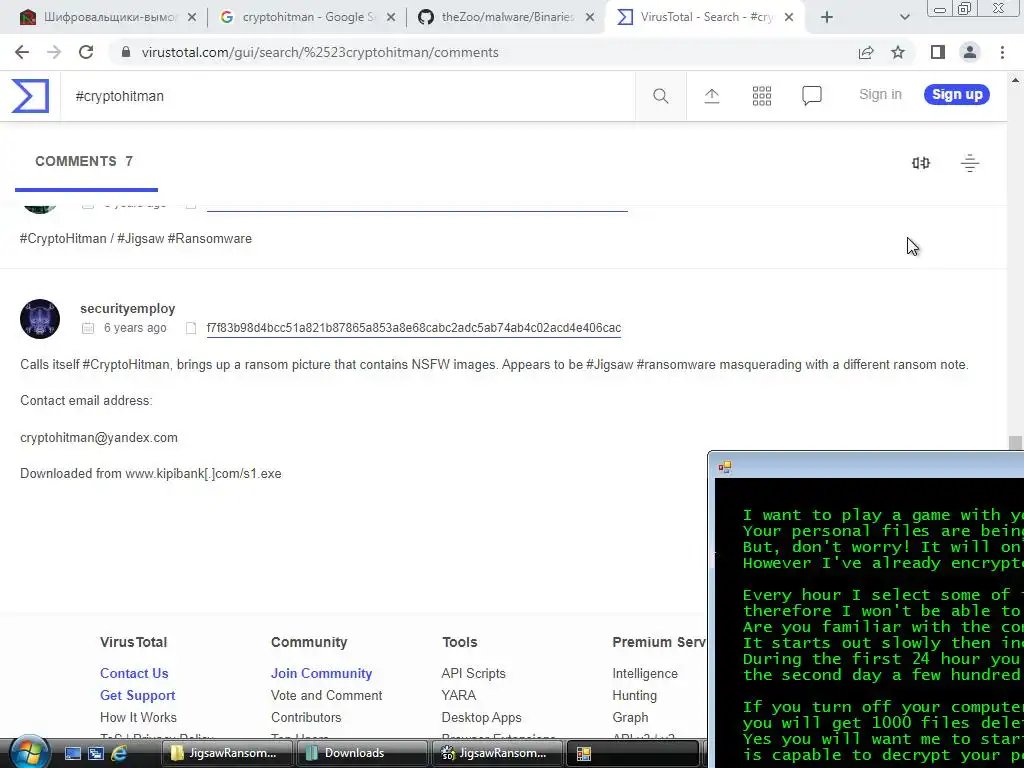Click the Intelligence footer link
This screenshot has height=768, width=1024.
point(645,673)
